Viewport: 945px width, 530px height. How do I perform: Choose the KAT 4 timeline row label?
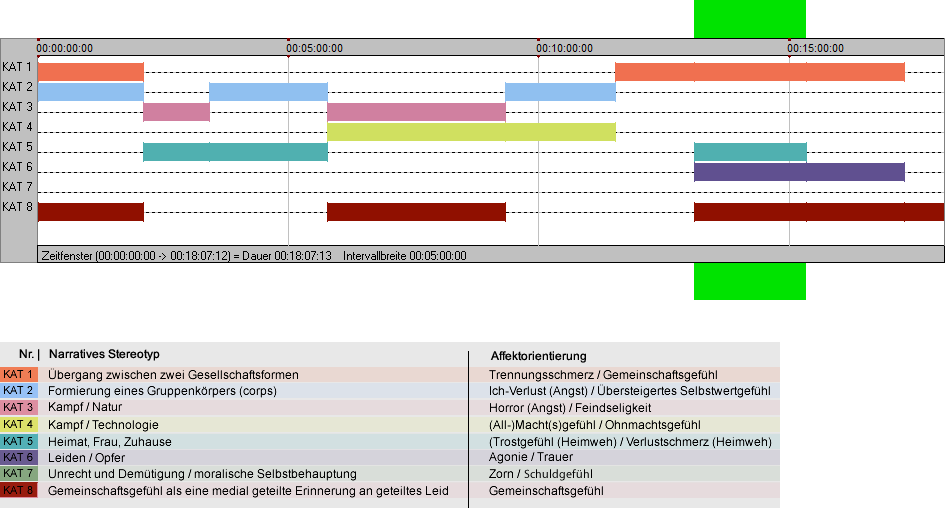(17, 127)
